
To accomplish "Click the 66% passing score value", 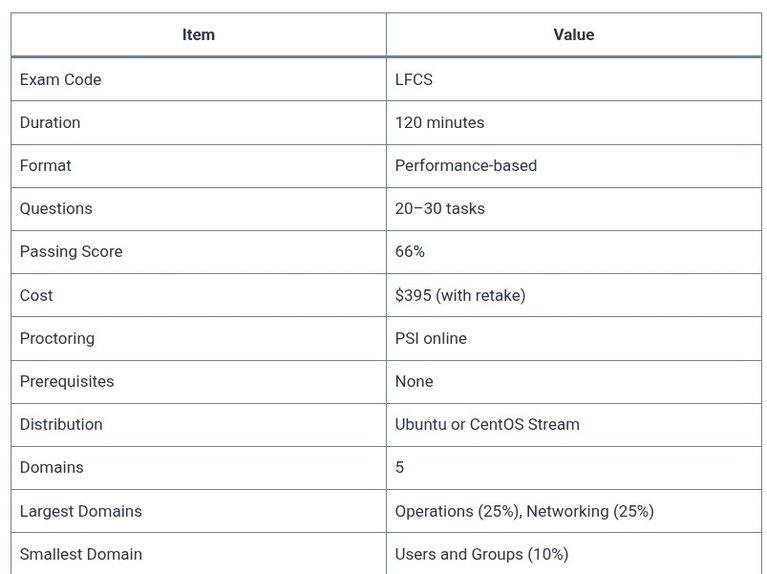I will click(x=409, y=252).
